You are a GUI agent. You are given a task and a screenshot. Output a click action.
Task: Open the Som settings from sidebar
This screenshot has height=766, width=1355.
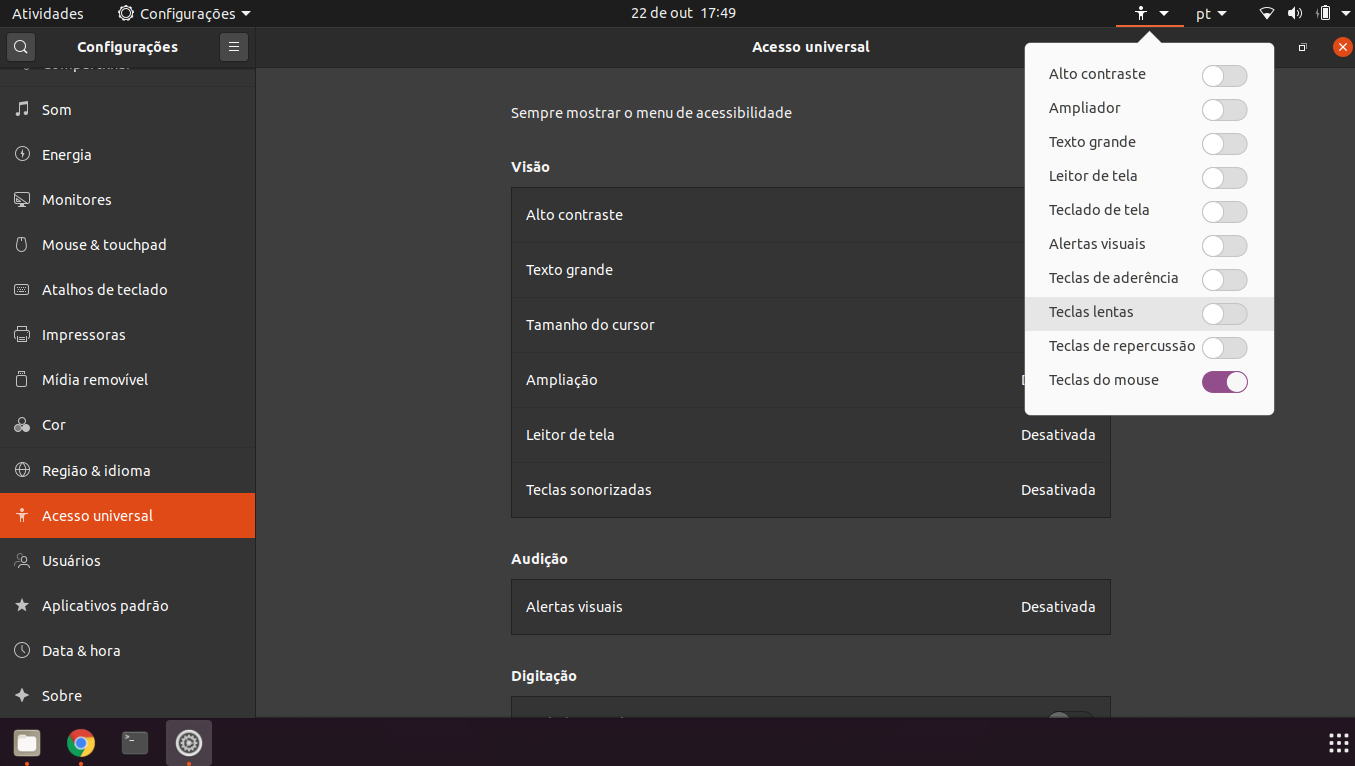point(54,109)
